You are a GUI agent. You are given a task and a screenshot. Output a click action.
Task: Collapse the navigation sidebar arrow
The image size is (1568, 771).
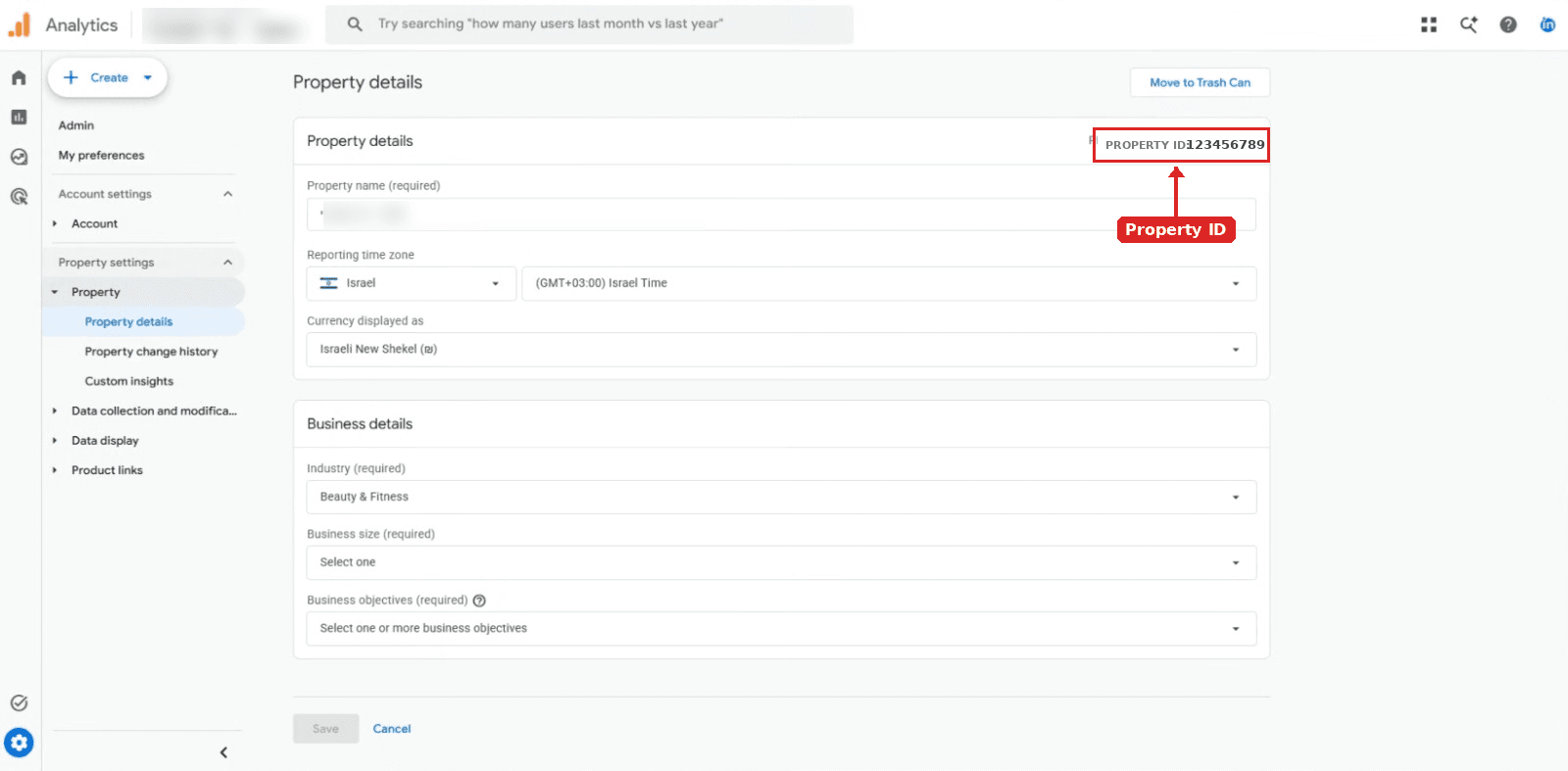tap(223, 752)
